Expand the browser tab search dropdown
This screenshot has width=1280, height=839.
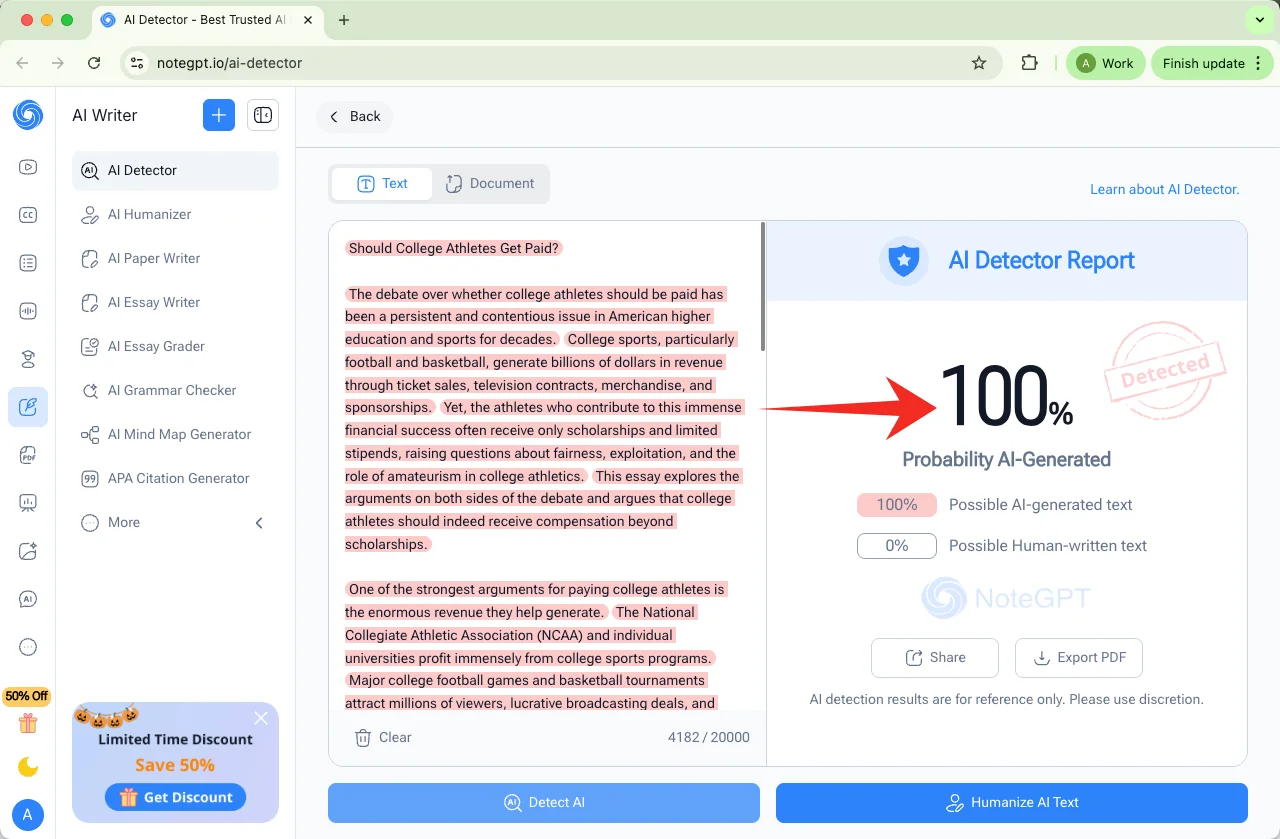pos(1258,20)
